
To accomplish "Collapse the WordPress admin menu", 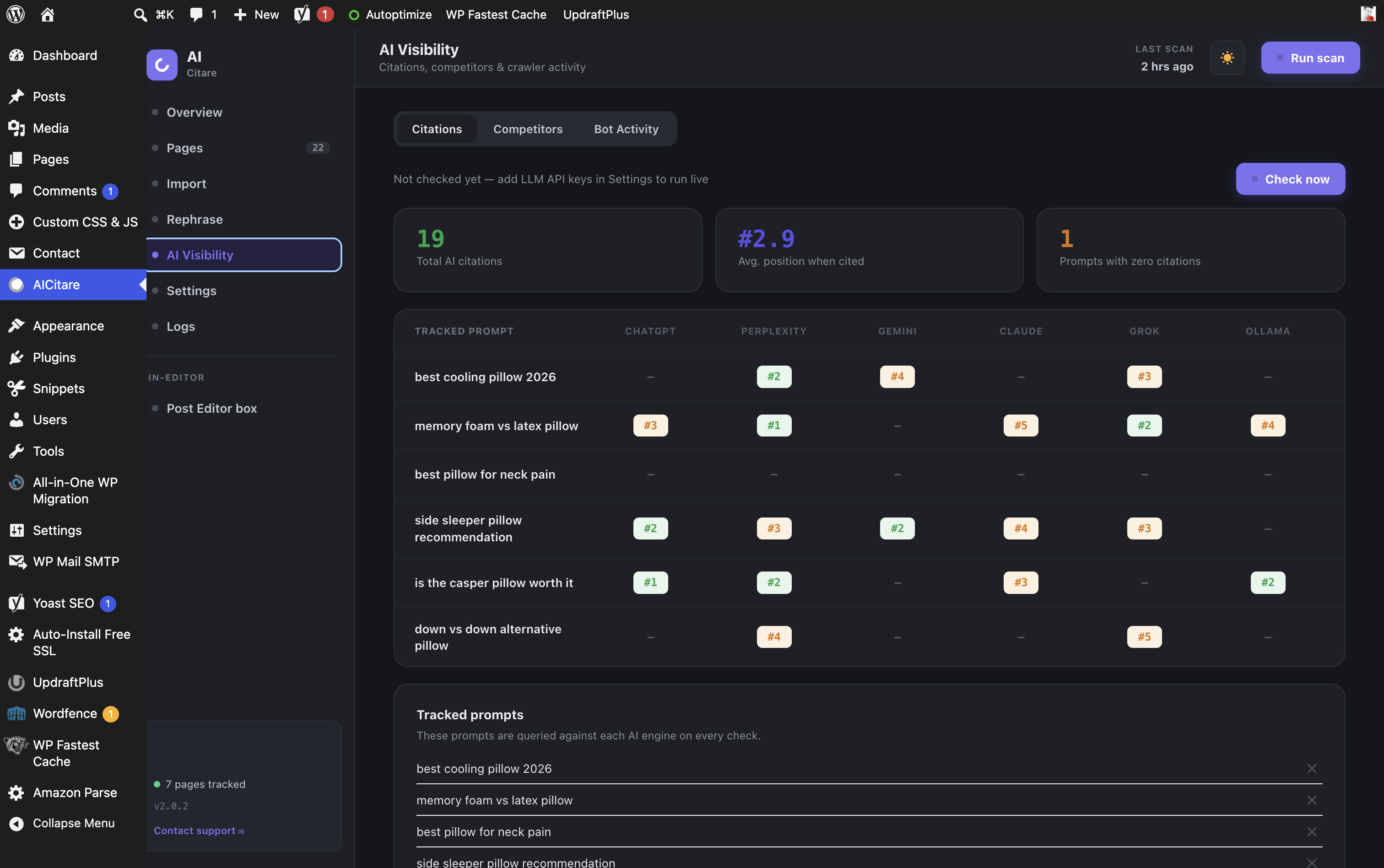I will 74,823.
